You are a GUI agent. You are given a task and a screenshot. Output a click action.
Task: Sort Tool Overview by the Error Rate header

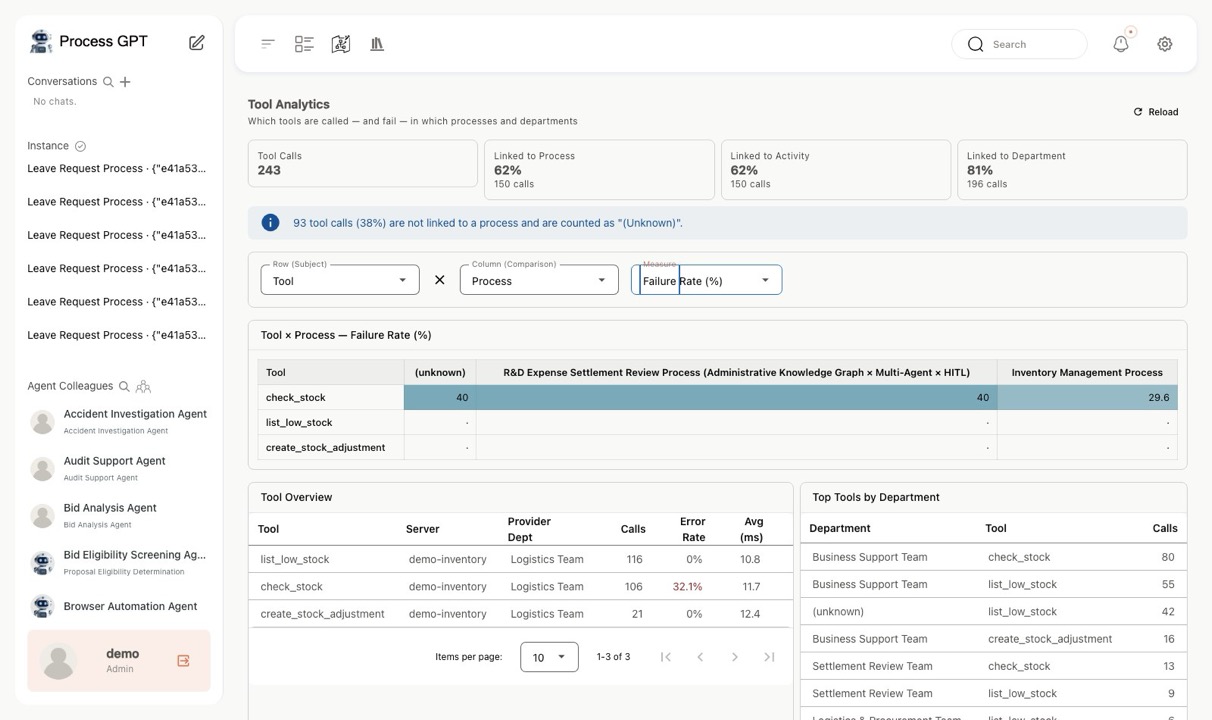[x=692, y=529]
